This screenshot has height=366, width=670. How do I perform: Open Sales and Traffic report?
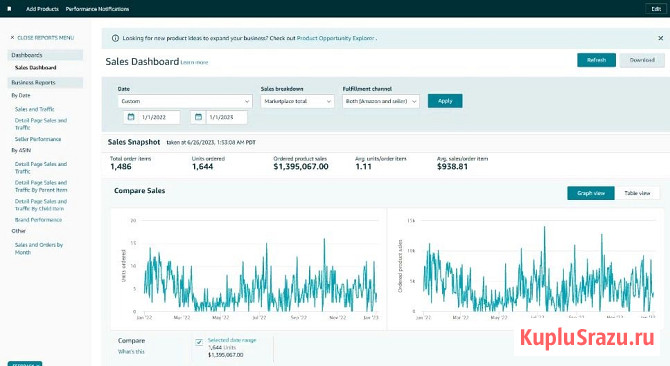point(35,109)
